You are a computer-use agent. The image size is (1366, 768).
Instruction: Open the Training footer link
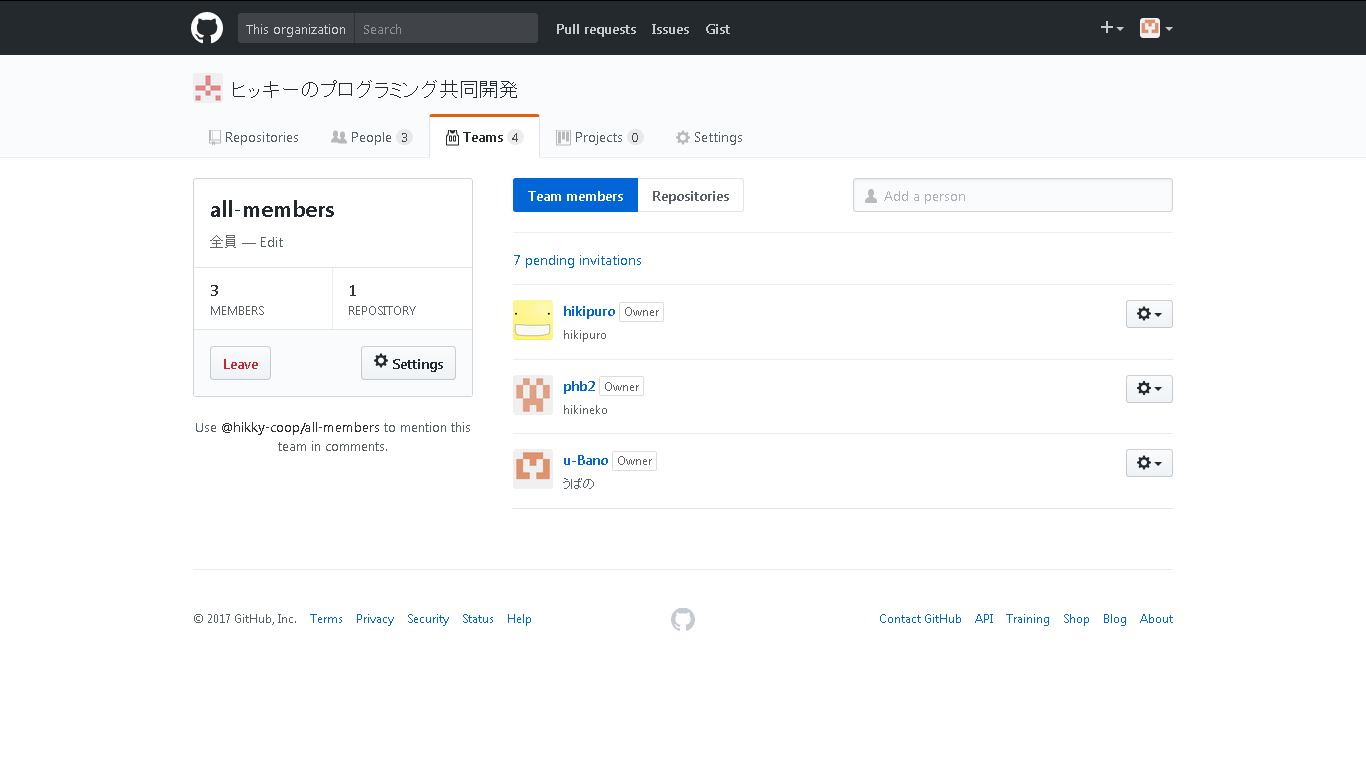1028,619
